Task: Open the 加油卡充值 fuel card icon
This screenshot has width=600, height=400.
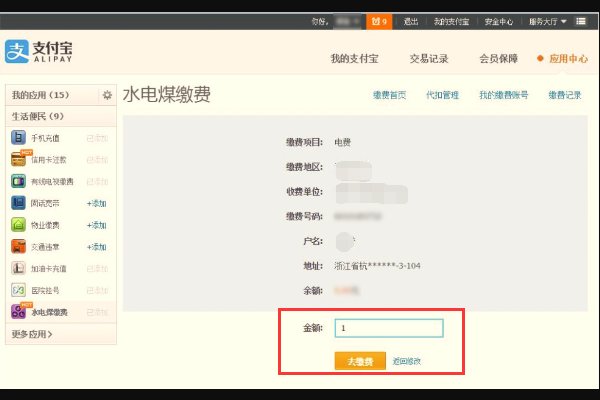Action: 18,268
